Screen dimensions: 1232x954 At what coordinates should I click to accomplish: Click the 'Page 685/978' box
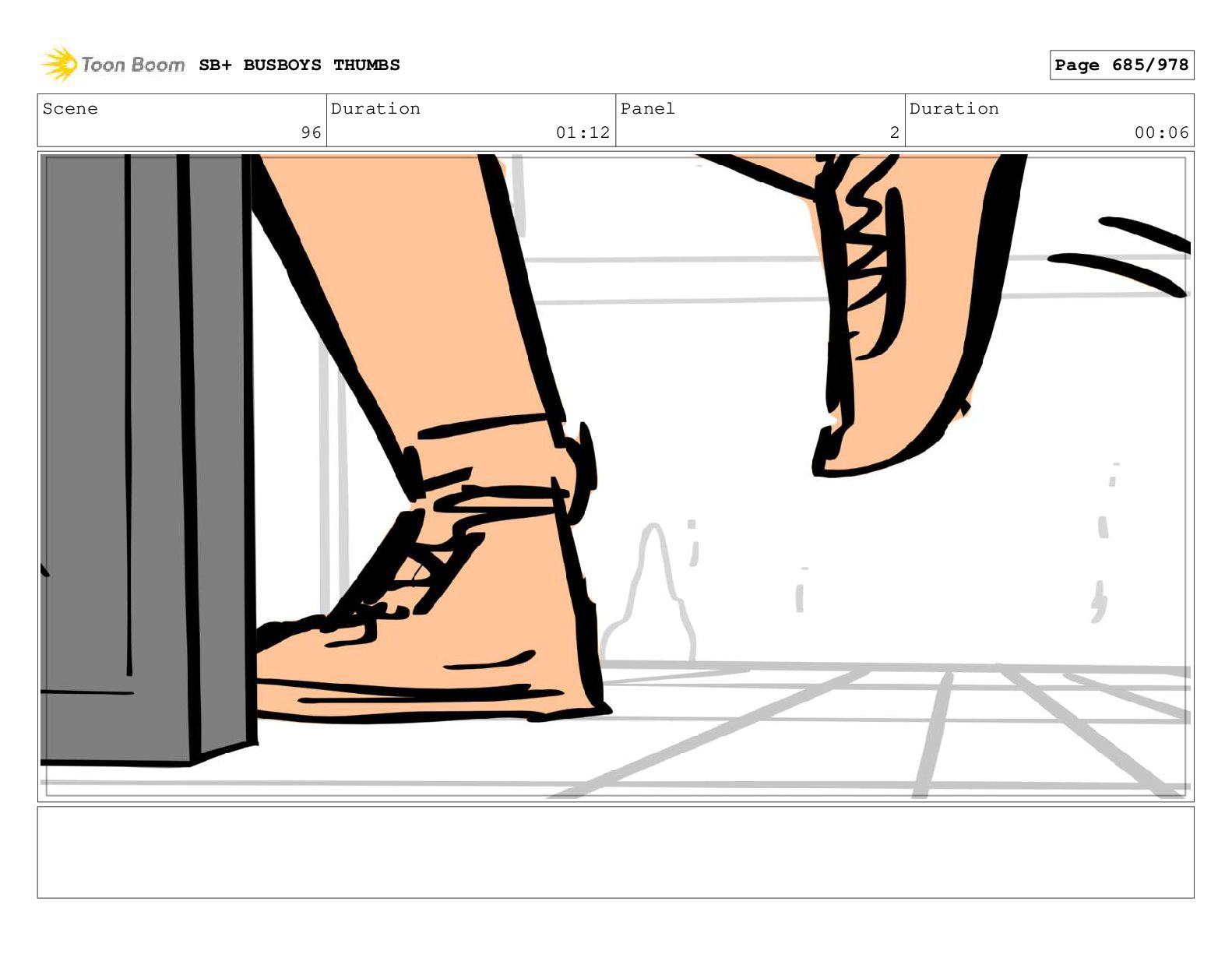pyautogui.click(x=1121, y=65)
